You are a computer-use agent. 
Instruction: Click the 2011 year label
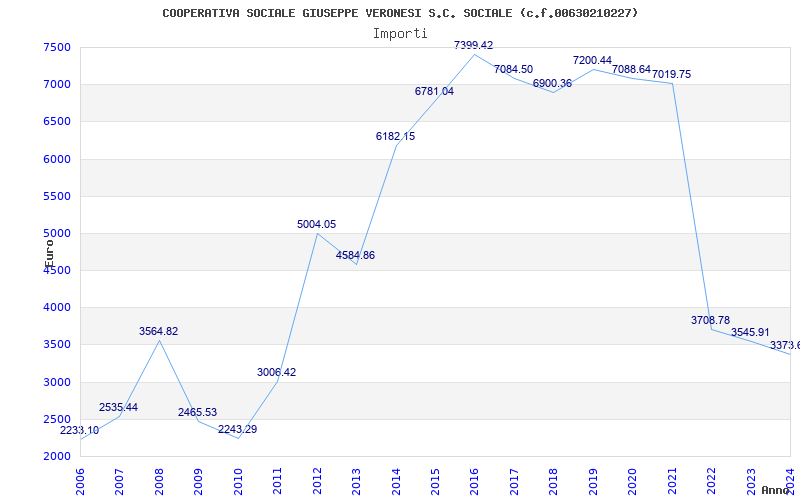point(278,483)
